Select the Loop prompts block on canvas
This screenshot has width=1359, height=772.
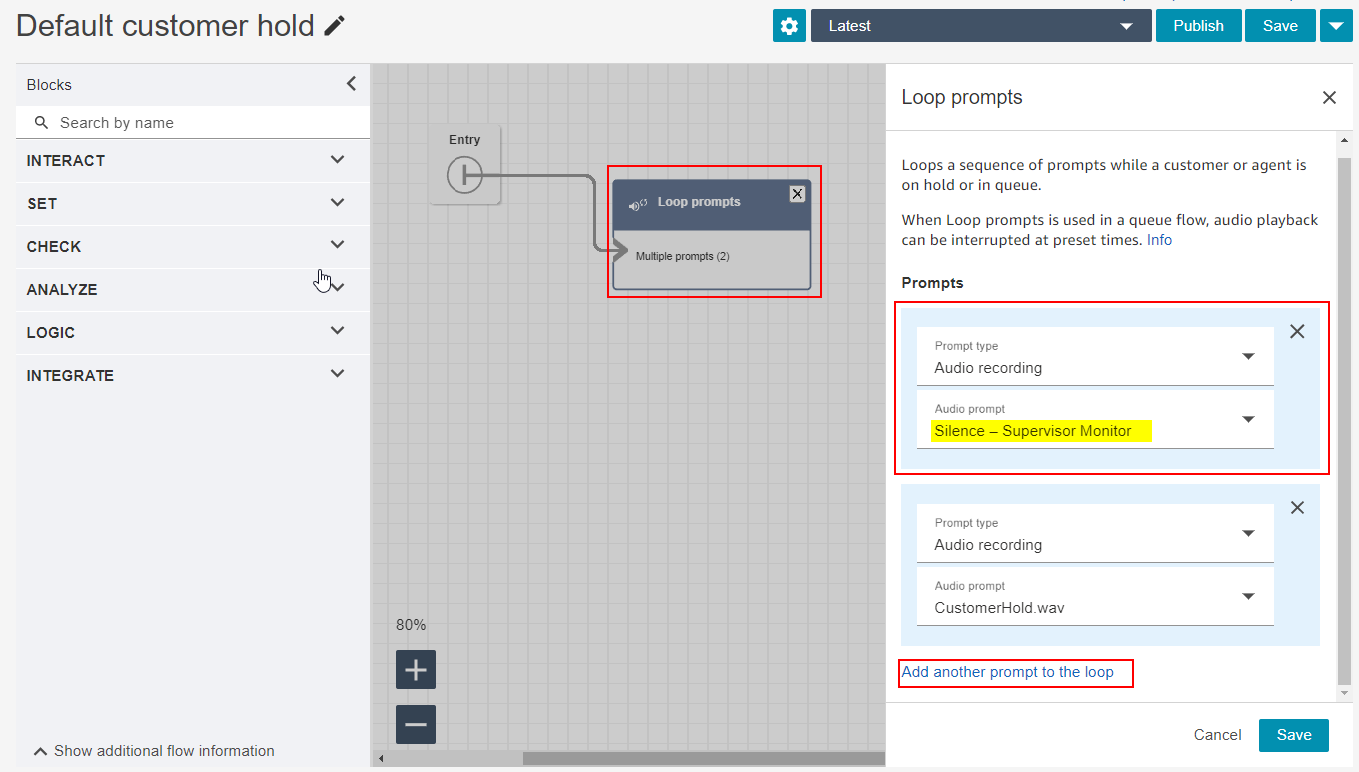(711, 235)
